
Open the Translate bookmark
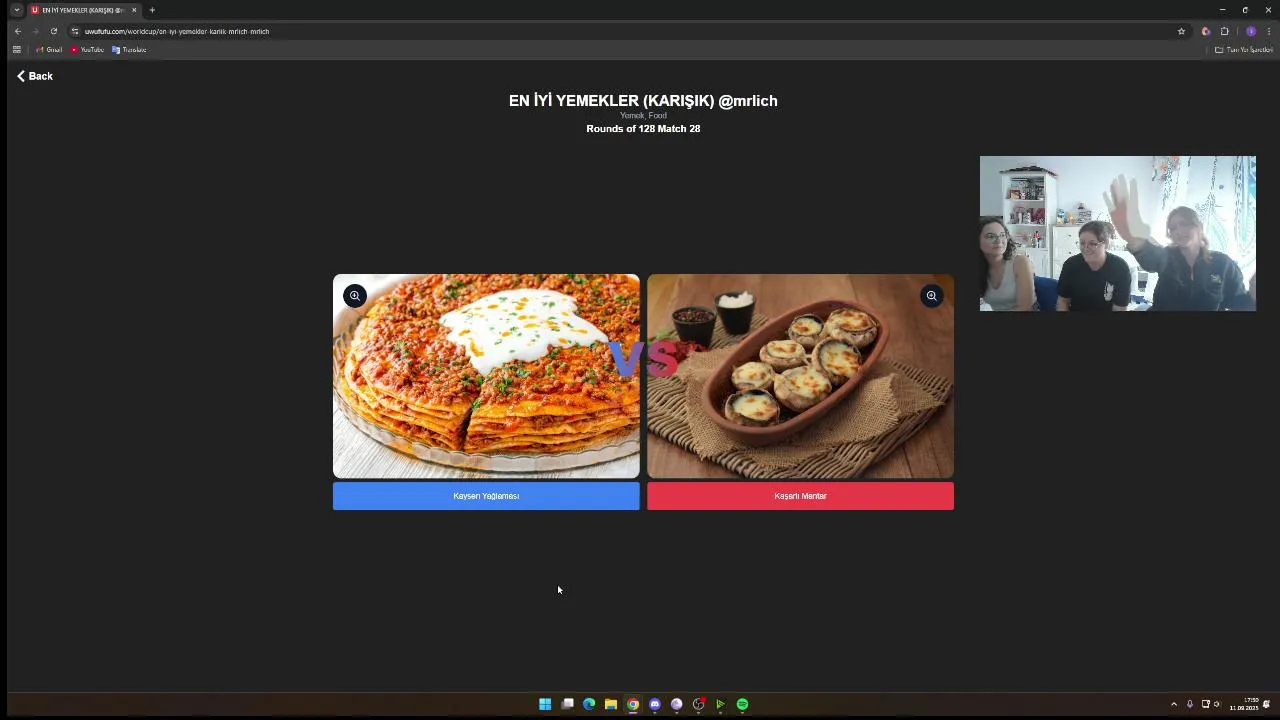pos(129,49)
